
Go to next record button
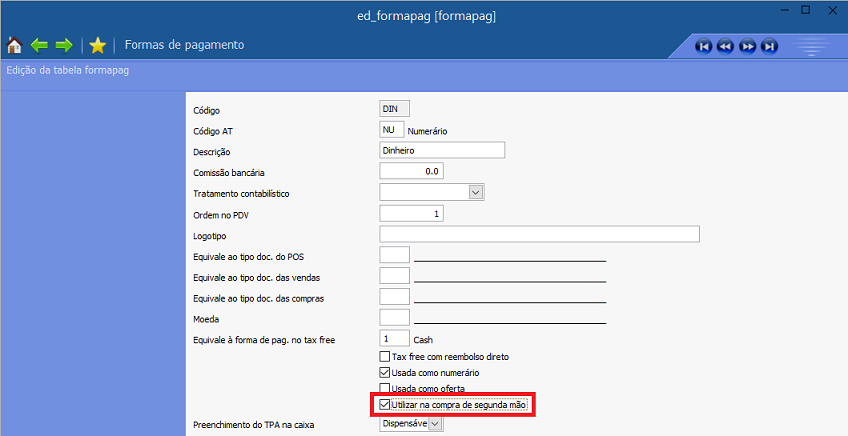tap(747, 46)
